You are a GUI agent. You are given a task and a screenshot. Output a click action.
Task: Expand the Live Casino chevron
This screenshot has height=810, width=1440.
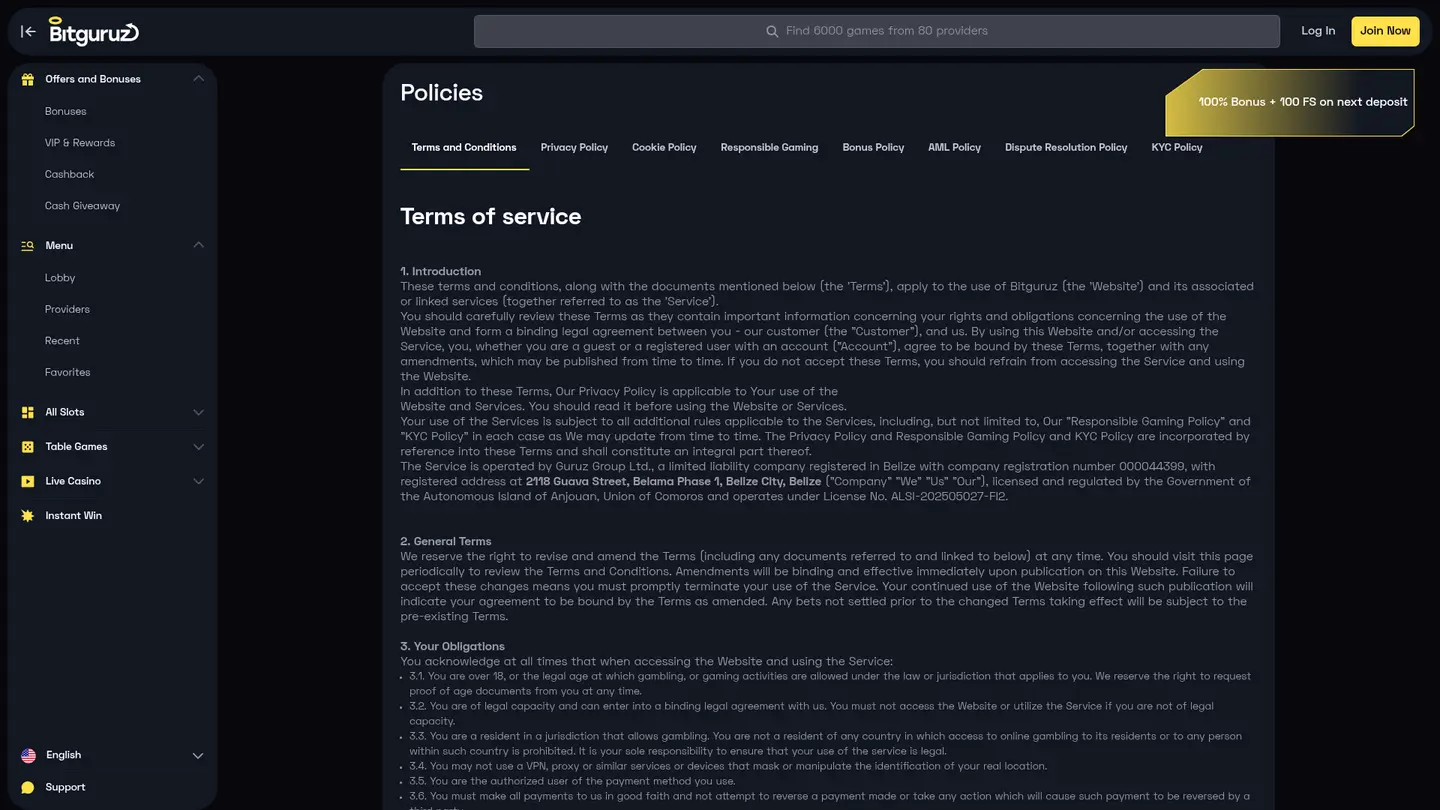tap(198, 481)
